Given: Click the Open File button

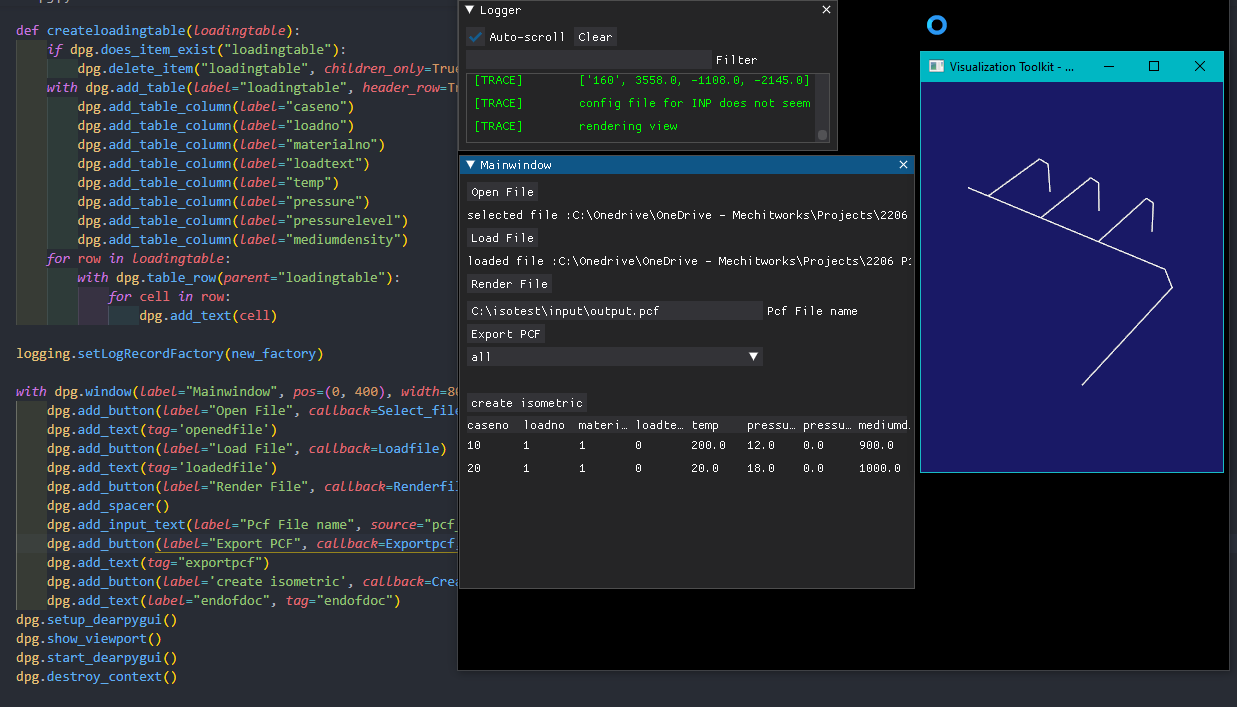Looking at the screenshot, I should click(x=502, y=192).
